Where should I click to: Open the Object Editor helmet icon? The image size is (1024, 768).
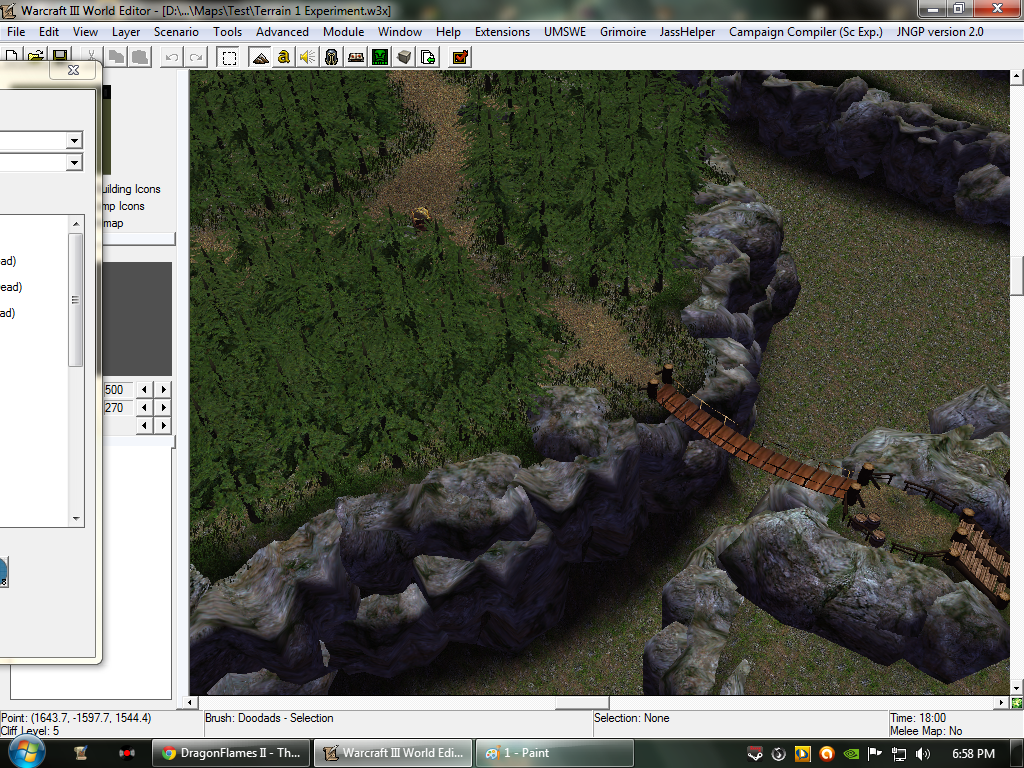pyautogui.click(x=332, y=57)
